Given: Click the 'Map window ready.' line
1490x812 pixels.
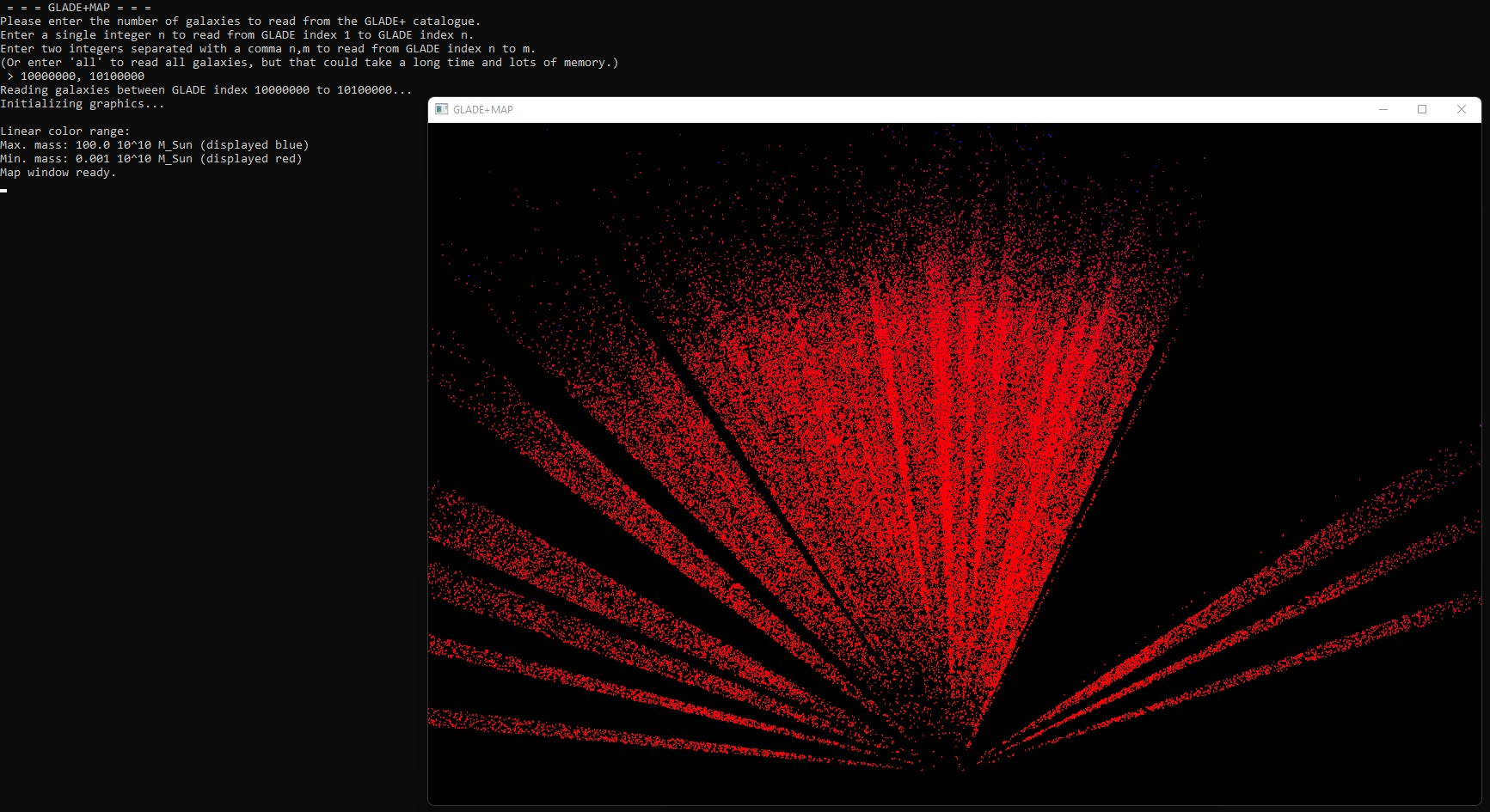Looking at the screenshot, I should pyautogui.click(x=58, y=173).
